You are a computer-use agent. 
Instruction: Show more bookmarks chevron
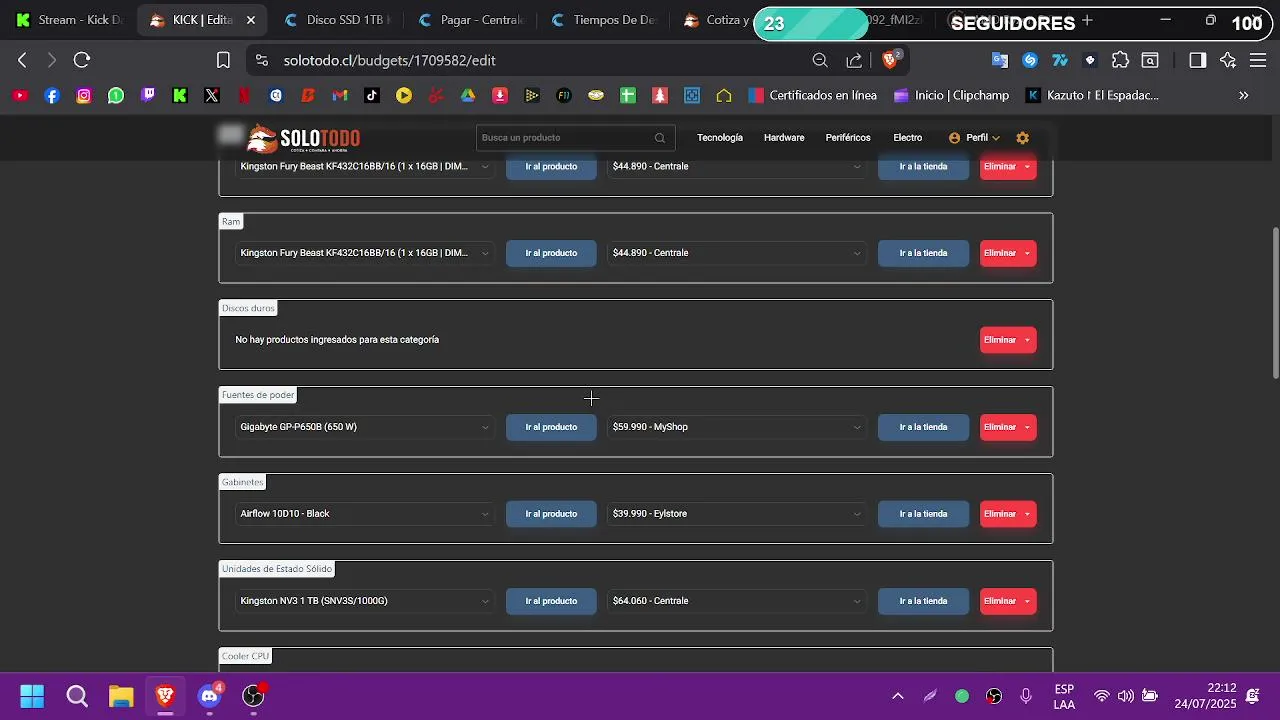click(1244, 96)
